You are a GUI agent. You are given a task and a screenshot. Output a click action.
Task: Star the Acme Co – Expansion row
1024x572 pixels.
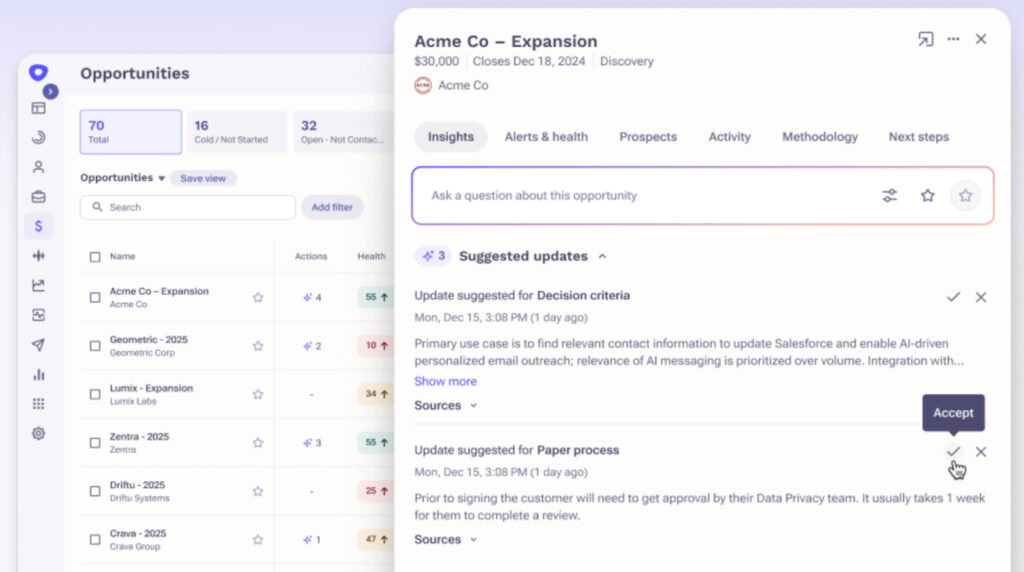tap(258, 297)
